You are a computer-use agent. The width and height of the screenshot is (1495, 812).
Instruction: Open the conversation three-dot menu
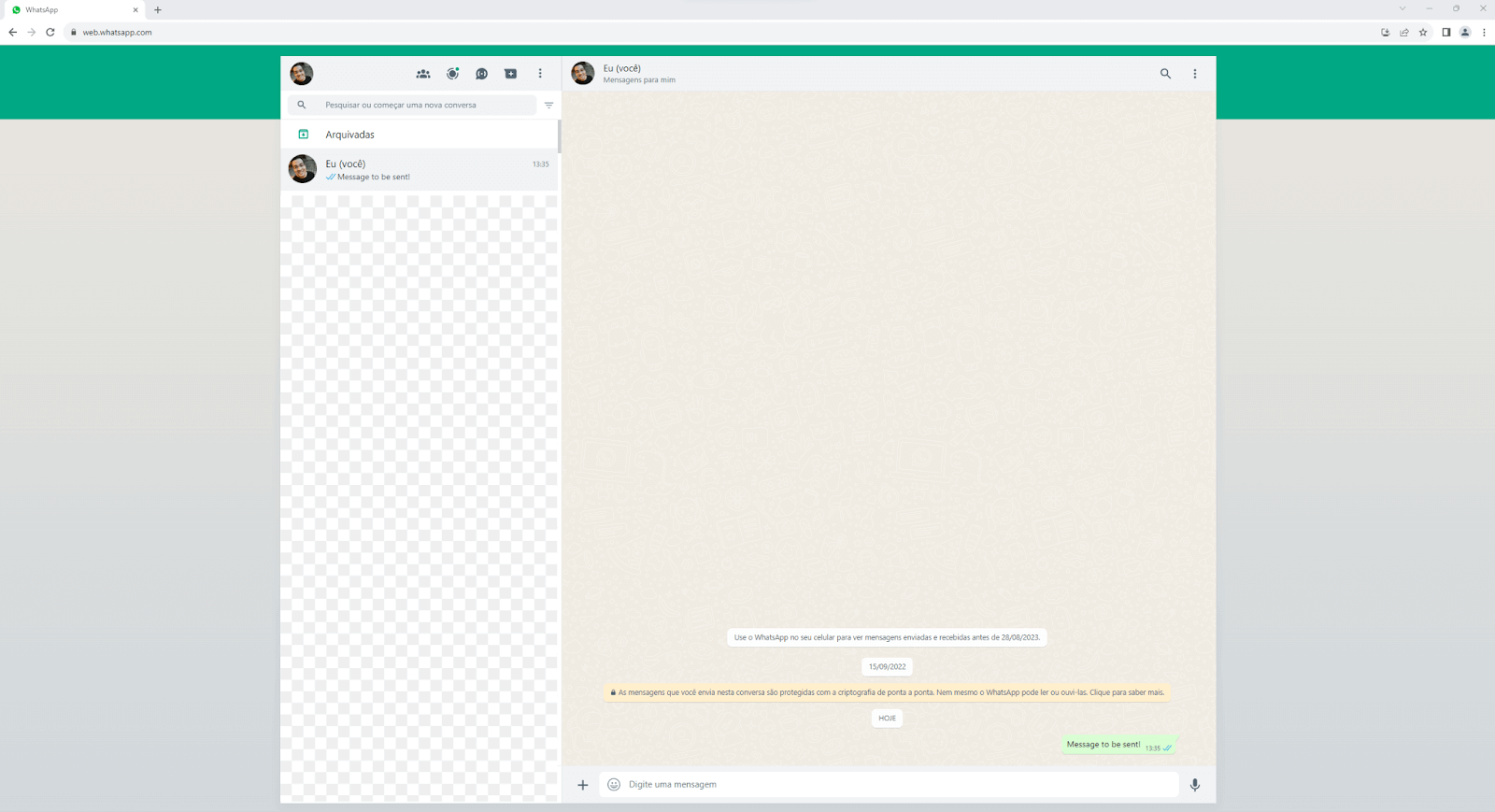pyautogui.click(x=1195, y=74)
